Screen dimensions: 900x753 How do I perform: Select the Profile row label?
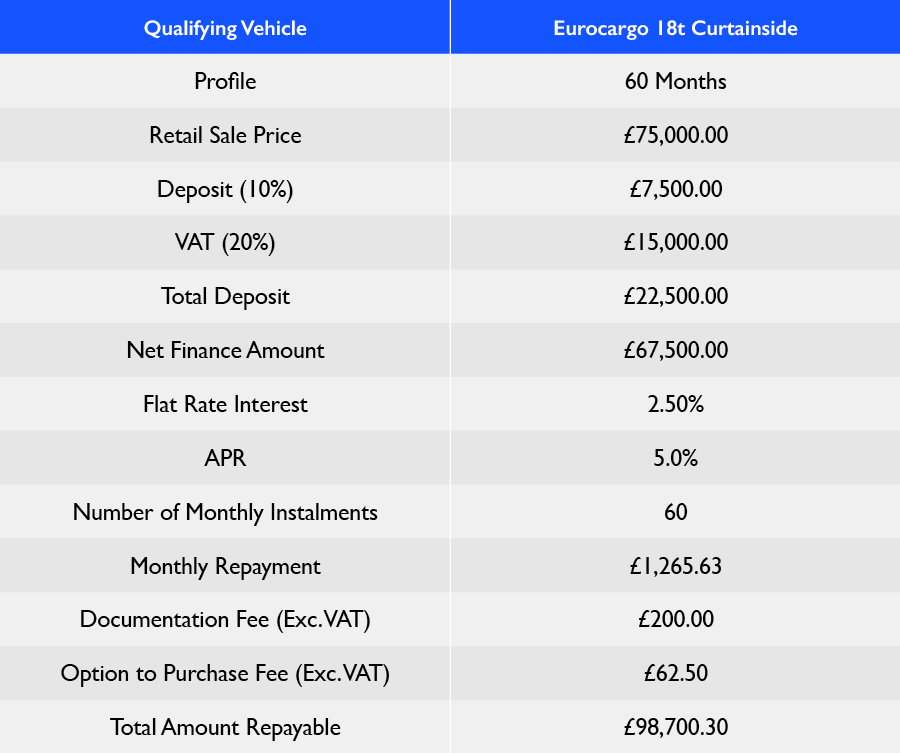pyautogui.click(x=225, y=81)
